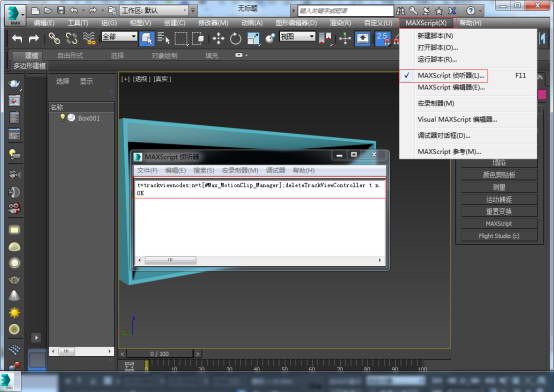Screen dimensions: 554x392
Task: Open the reference coordinate system dropdown 视图
Action: pos(297,36)
